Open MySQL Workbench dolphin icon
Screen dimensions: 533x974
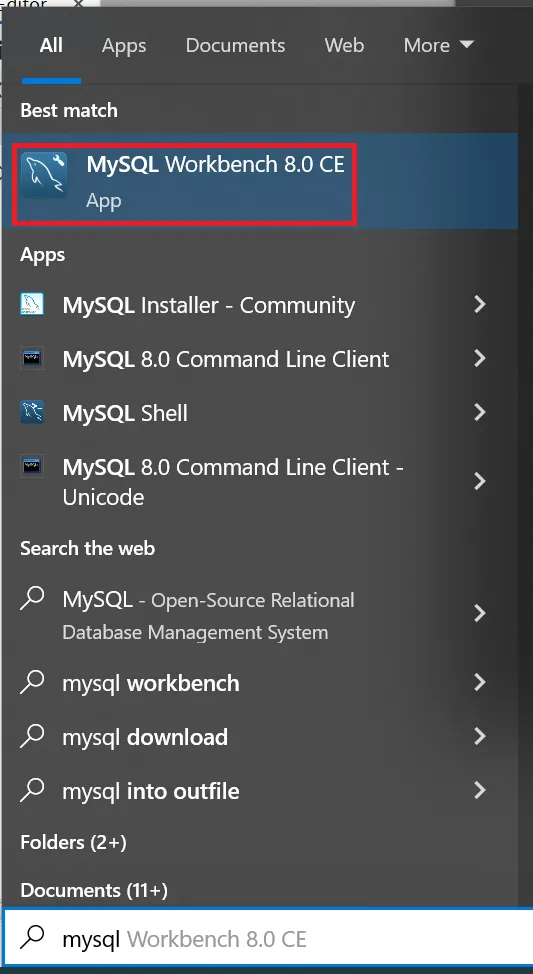43,176
